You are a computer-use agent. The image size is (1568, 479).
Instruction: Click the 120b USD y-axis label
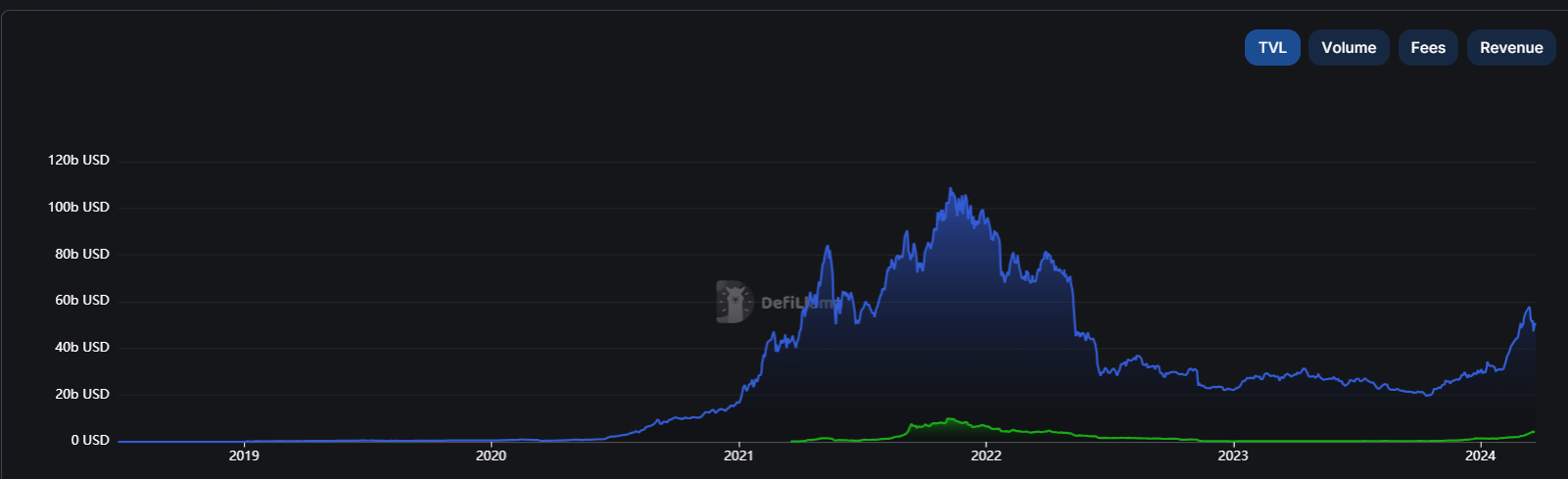pyautogui.click(x=78, y=160)
